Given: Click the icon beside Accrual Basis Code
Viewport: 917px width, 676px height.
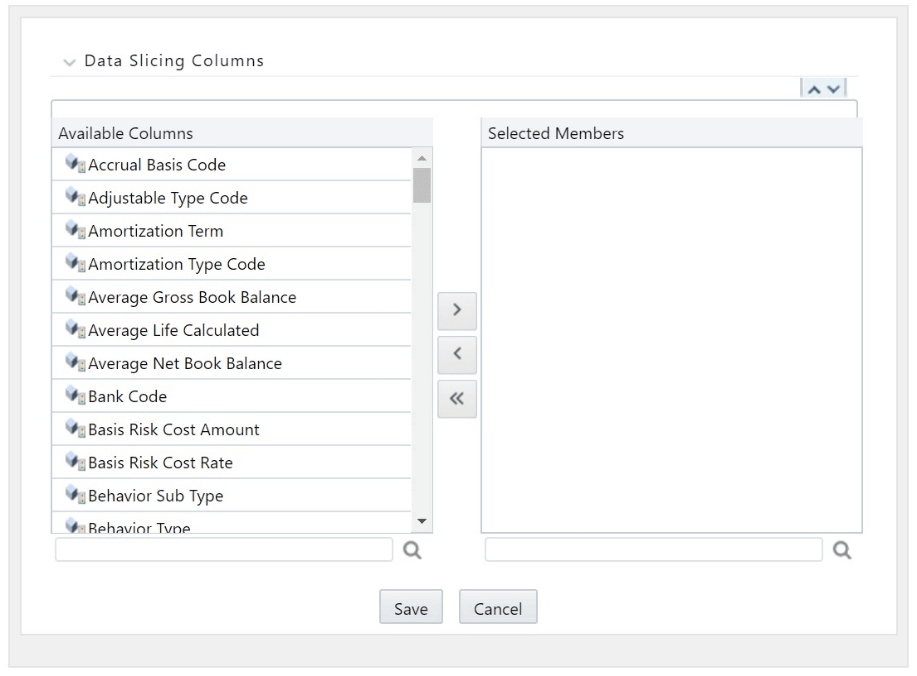Looking at the screenshot, I should [74, 165].
